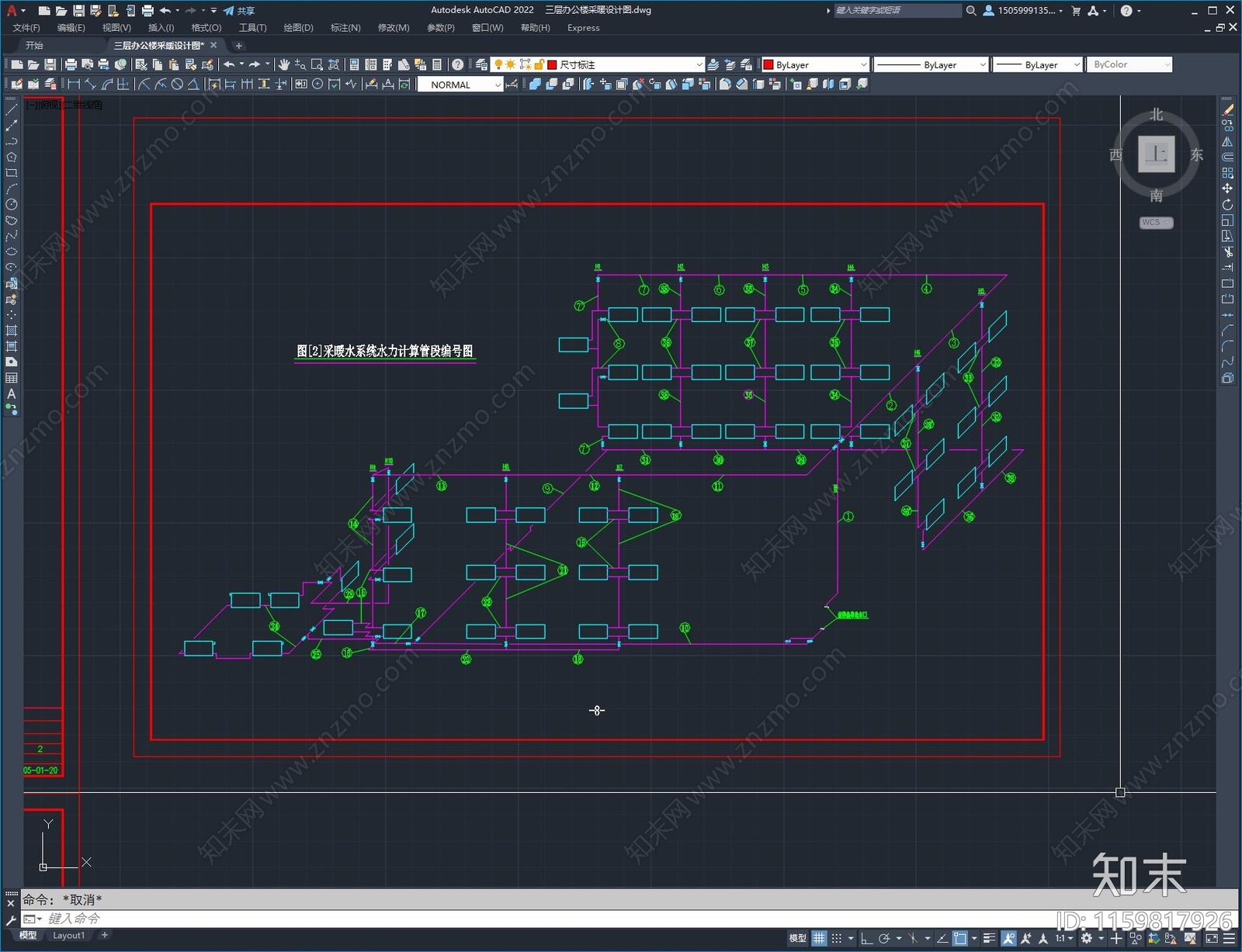Click the QuickCalc calculator icon
Viewport: 1242px width, 952px height.
(437, 64)
